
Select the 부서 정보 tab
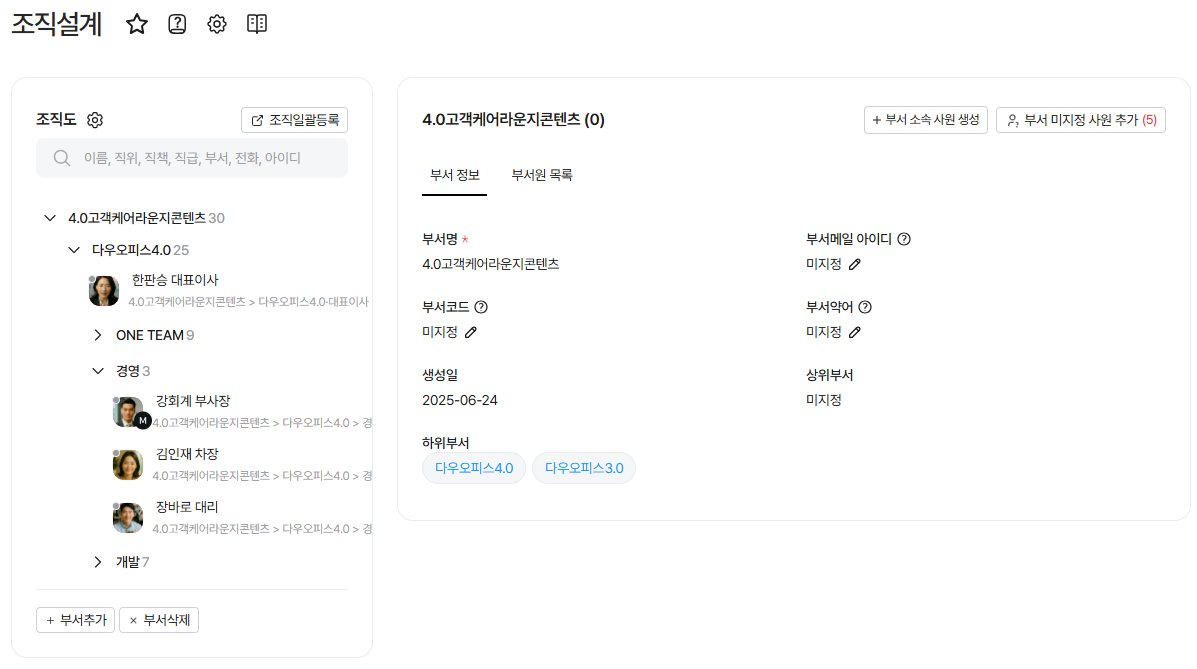(455, 175)
